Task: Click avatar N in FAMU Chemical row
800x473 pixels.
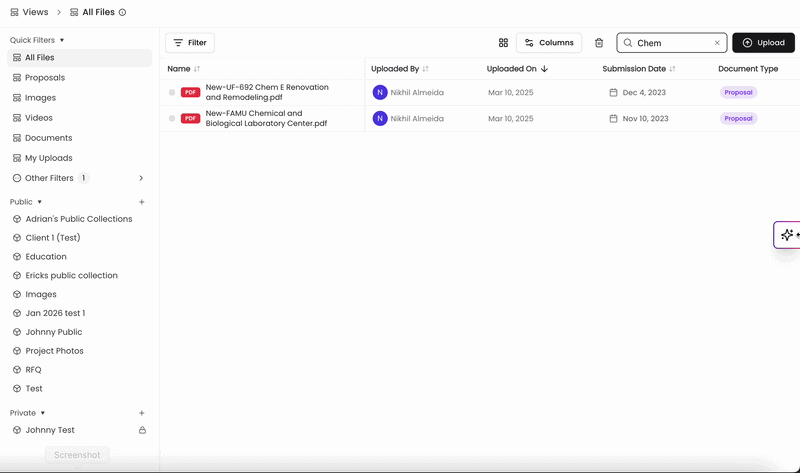Action: tap(380, 118)
